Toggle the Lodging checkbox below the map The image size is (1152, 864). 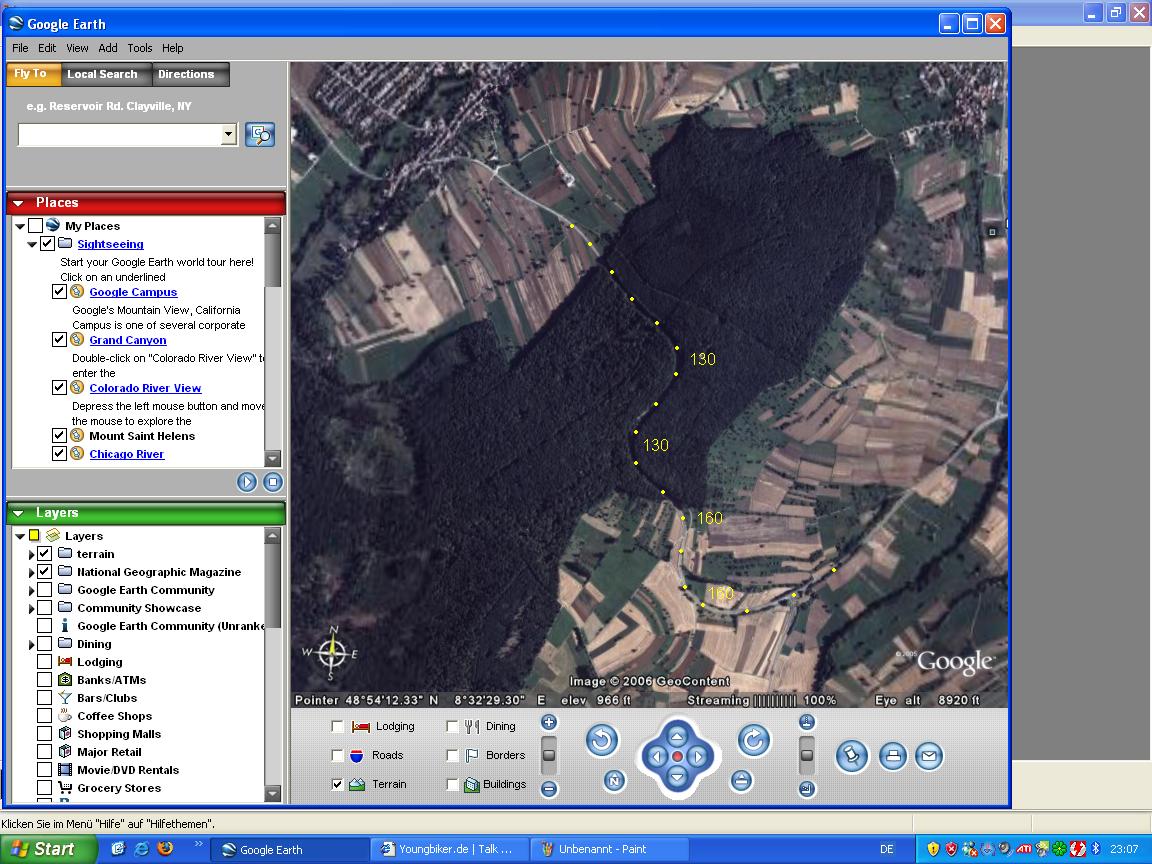[337, 726]
